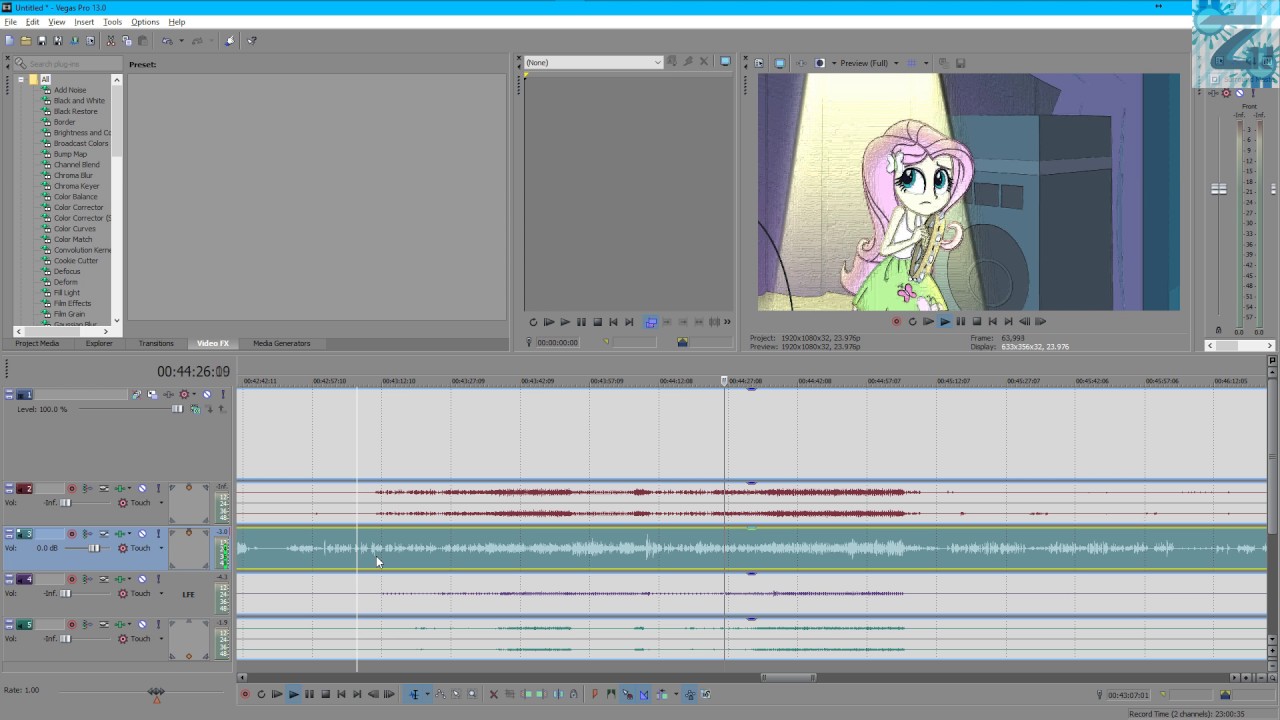This screenshot has height=720, width=1280.
Task: Click the Undo button in main toolbar
Action: click(166, 41)
